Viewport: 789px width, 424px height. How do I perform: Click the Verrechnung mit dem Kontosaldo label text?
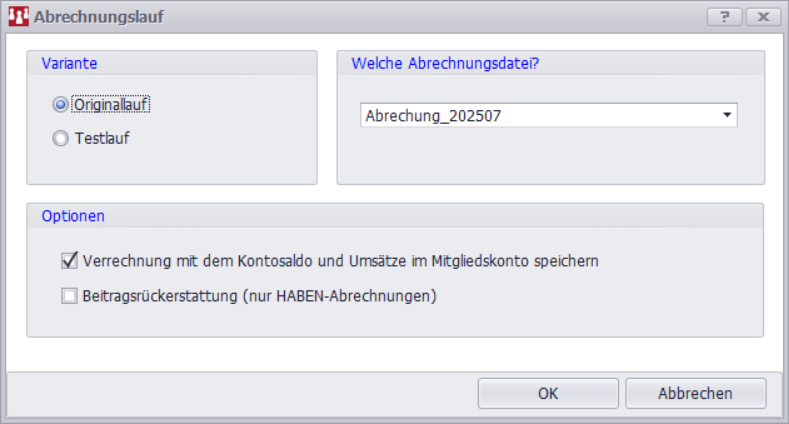point(341,261)
